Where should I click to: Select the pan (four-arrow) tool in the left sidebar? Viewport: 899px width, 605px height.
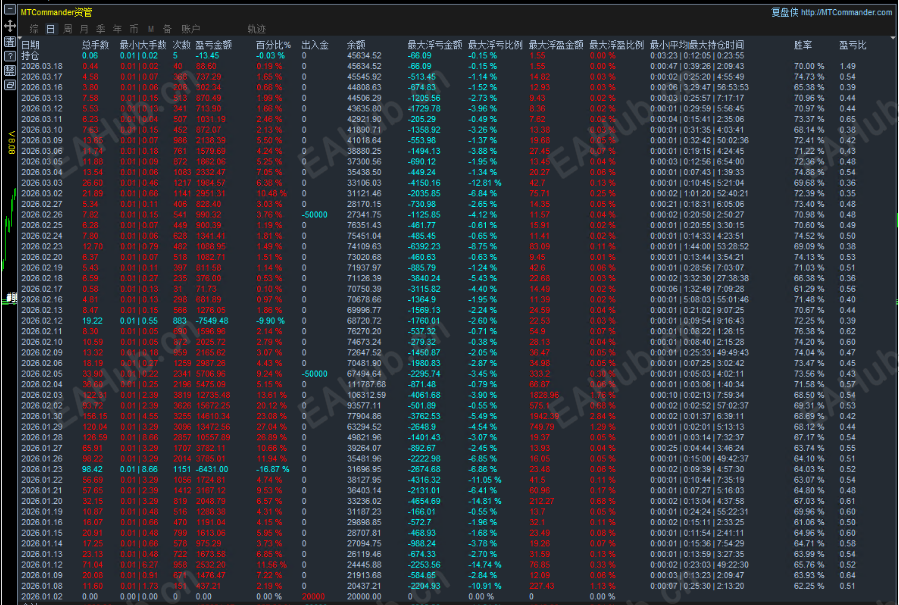tap(8, 25)
